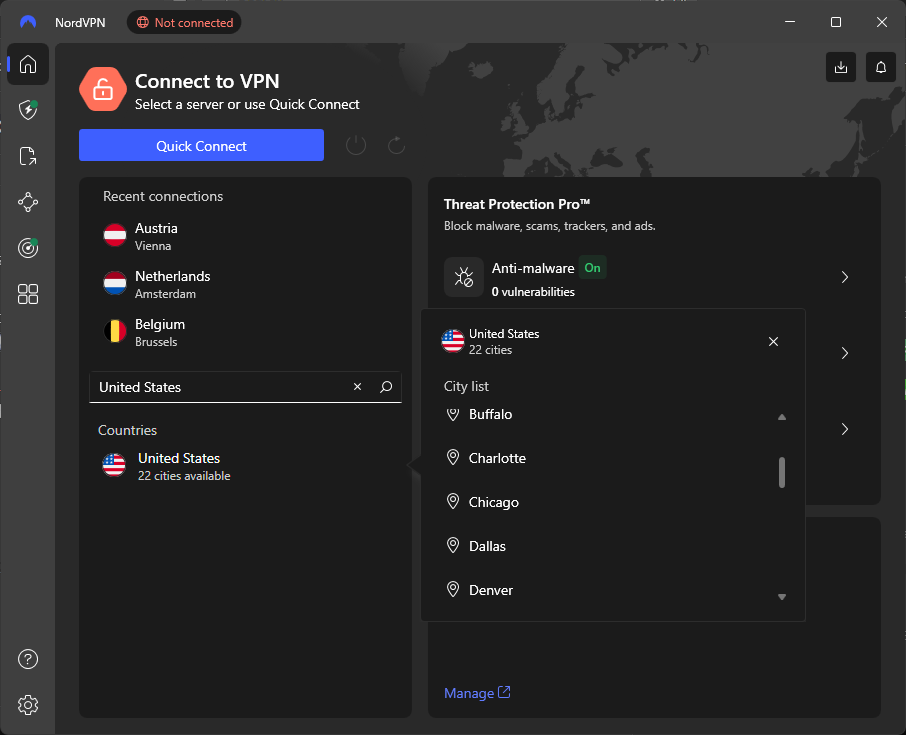Click the download updates icon
This screenshot has width=906, height=735.
click(x=841, y=67)
